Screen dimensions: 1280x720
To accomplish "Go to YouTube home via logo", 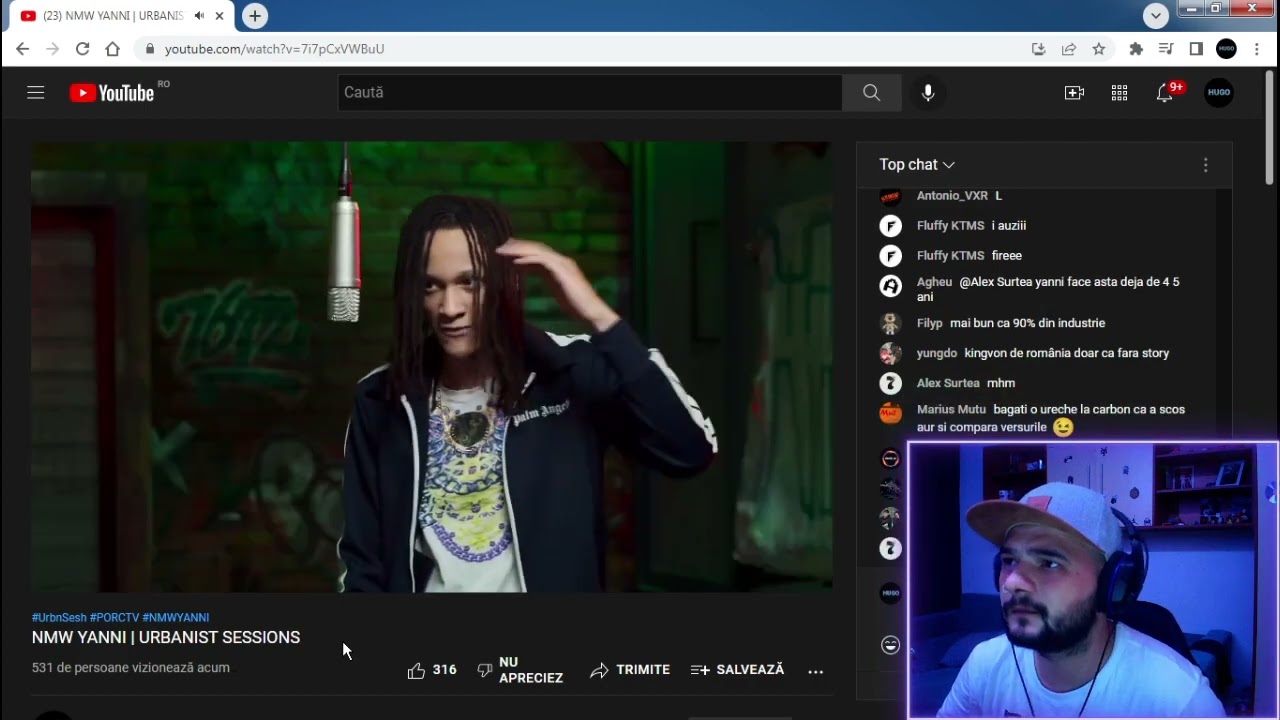I will click(112, 93).
